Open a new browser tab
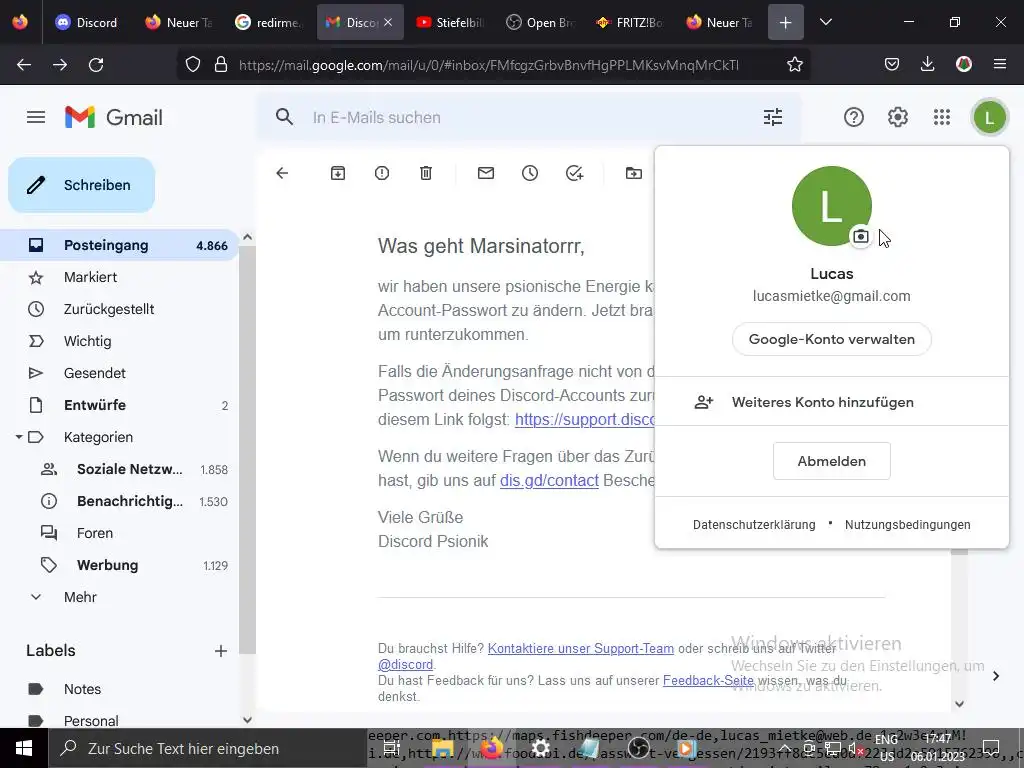Viewport: 1024px width, 768px height. pyautogui.click(x=786, y=22)
